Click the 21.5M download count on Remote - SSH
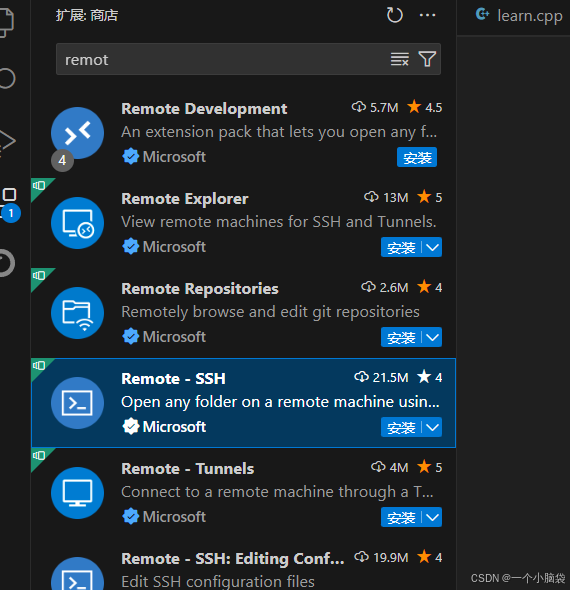Image resolution: width=570 pixels, height=590 pixels. tap(381, 377)
